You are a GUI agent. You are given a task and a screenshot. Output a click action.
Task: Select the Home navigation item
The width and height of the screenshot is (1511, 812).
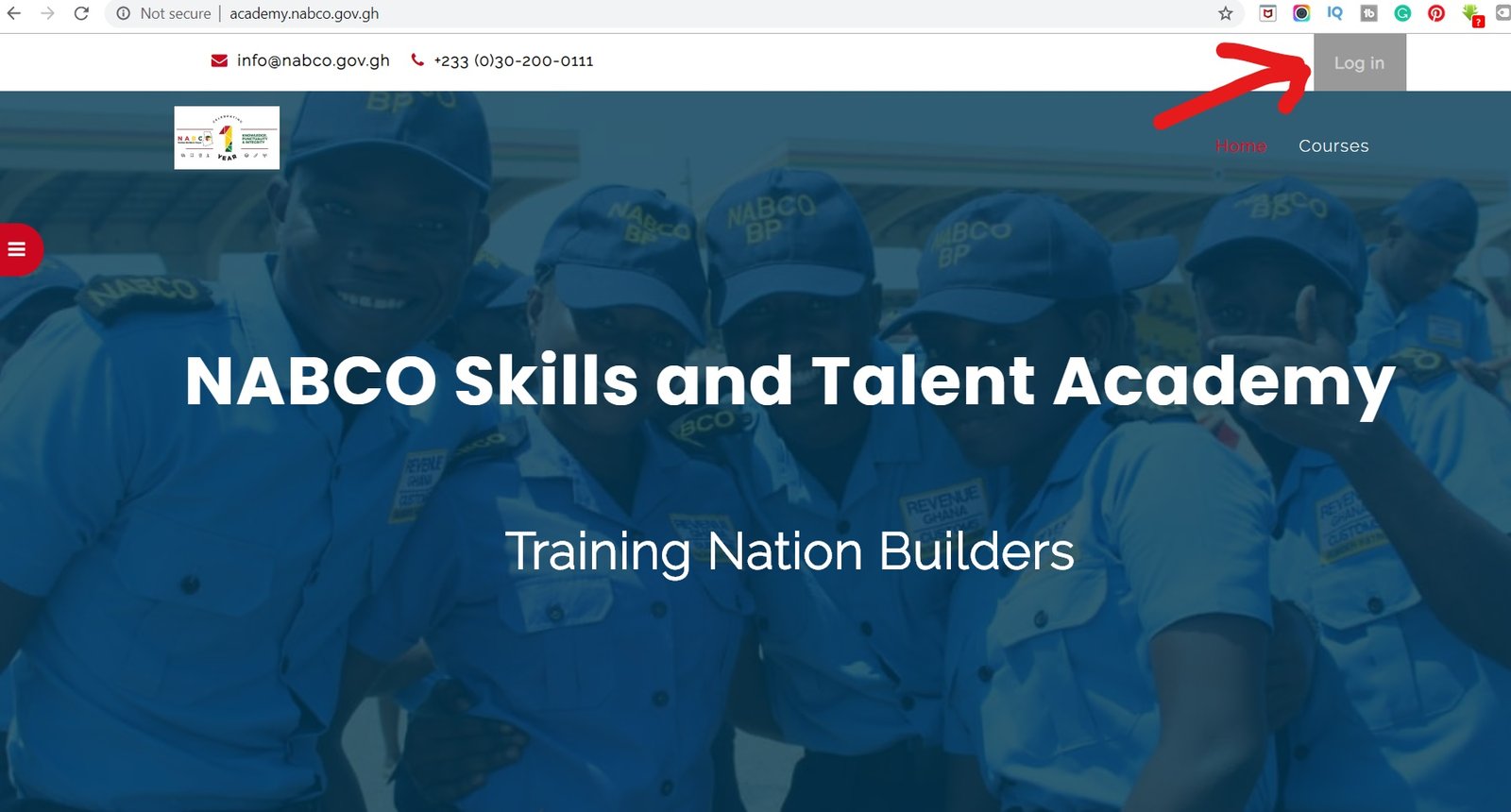pyautogui.click(x=1241, y=145)
